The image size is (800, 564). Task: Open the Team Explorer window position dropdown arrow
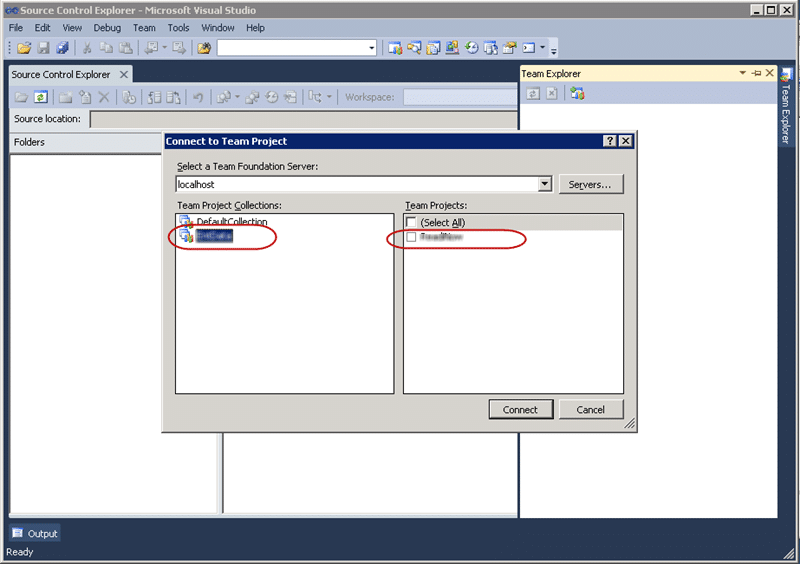click(742, 73)
